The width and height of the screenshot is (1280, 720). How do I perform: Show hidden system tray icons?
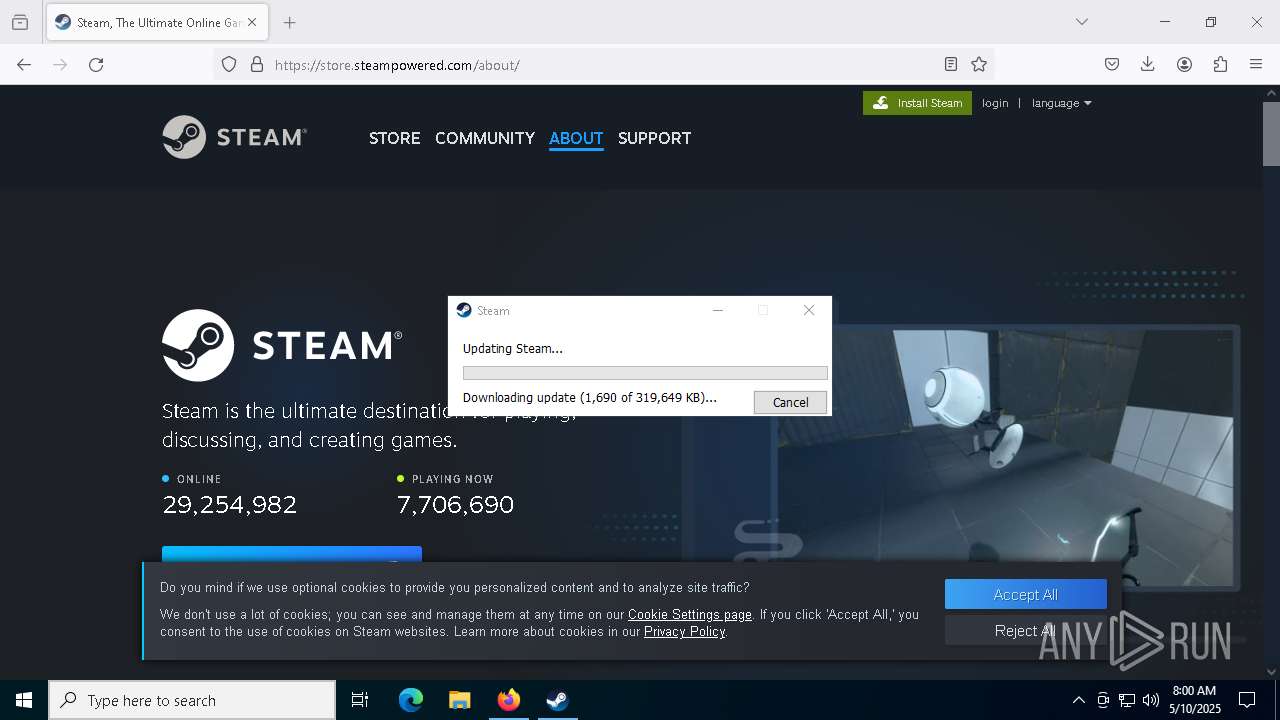1078,700
